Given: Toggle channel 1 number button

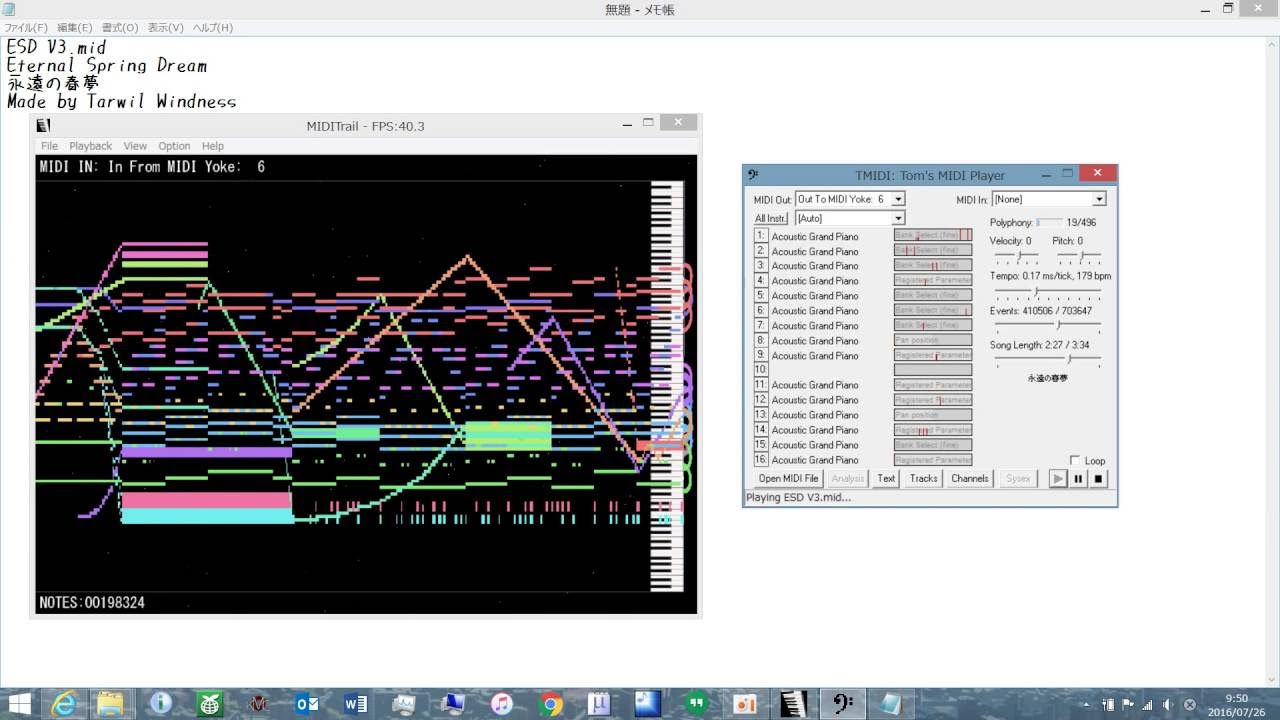Looking at the screenshot, I should (x=761, y=236).
